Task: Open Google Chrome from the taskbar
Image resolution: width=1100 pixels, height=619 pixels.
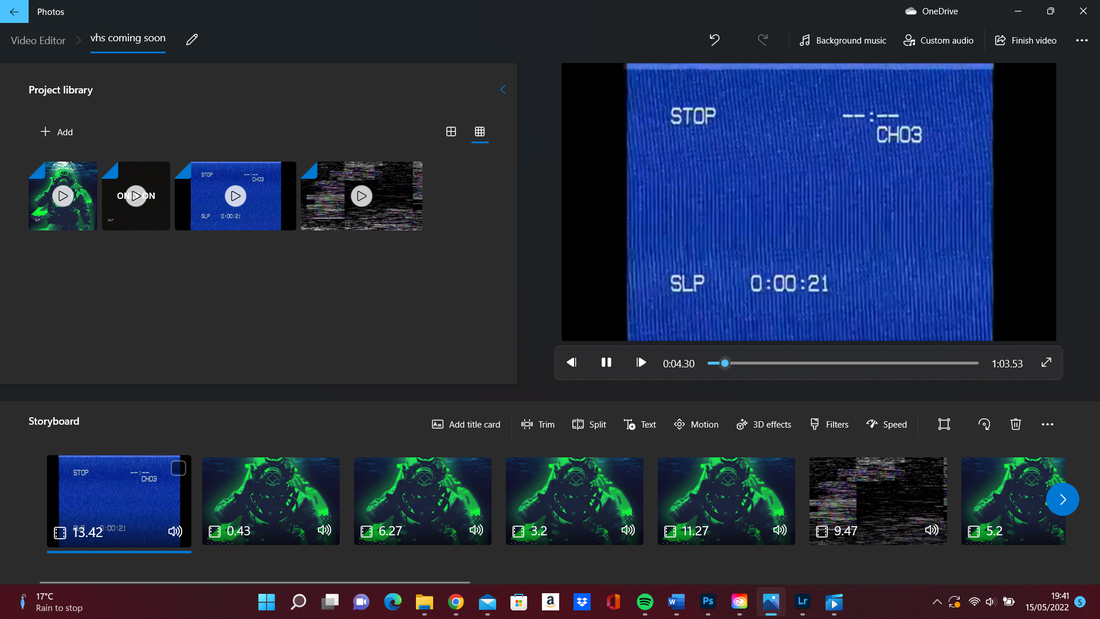Action: (x=456, y=602)
